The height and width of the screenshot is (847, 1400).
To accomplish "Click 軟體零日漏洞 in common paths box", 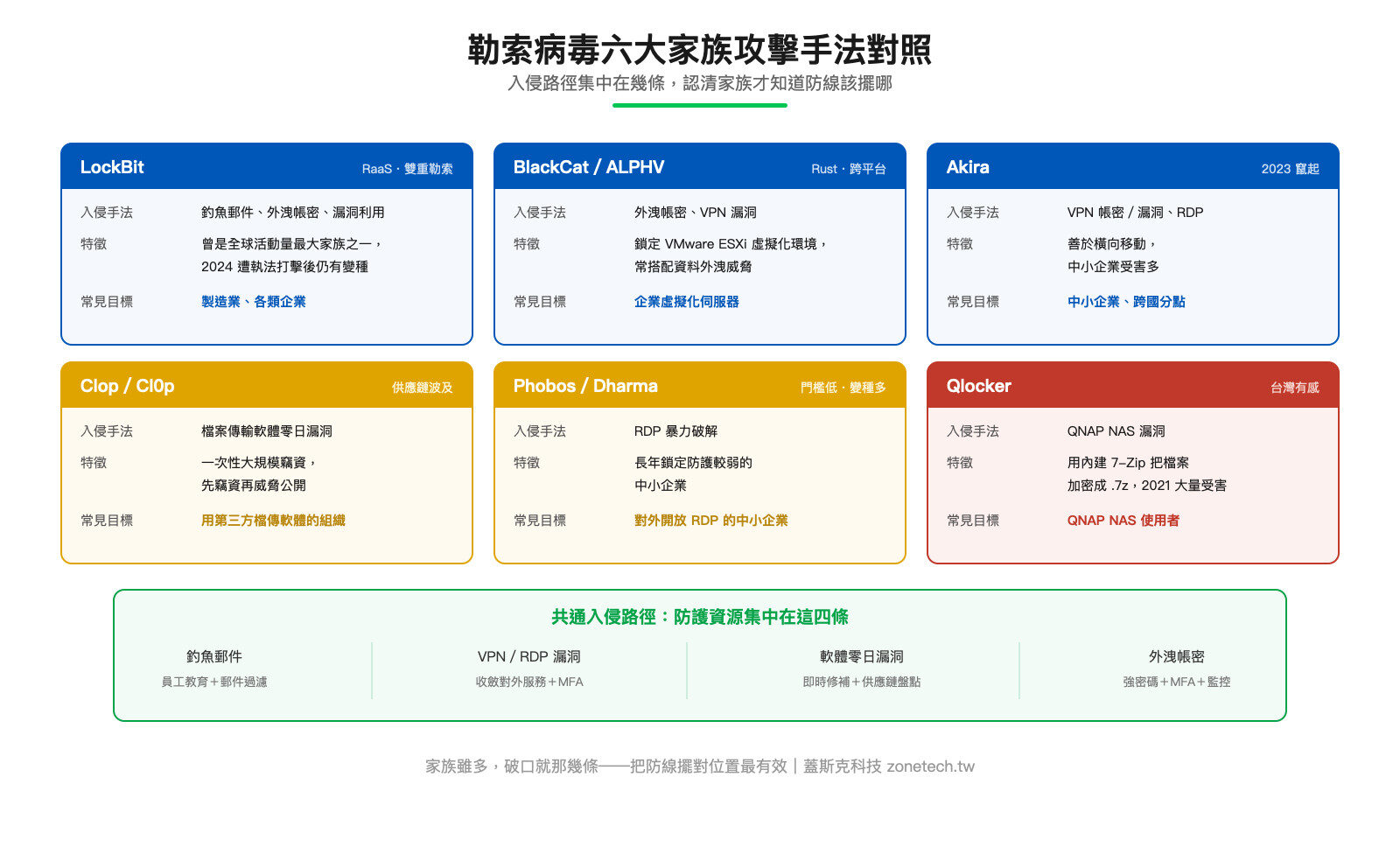I will [862, 657].
